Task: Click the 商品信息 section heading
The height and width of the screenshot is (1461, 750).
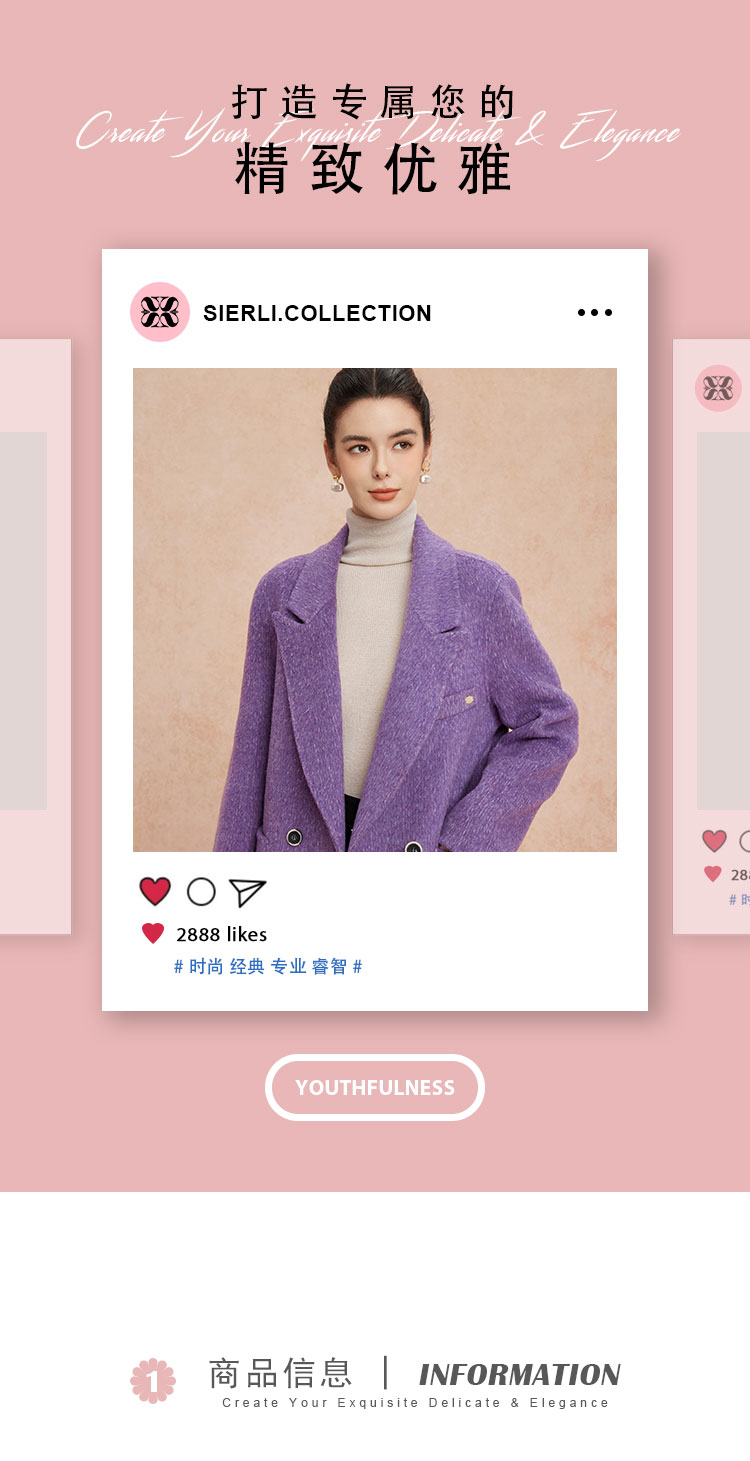Action: [x=281, y=1373]
